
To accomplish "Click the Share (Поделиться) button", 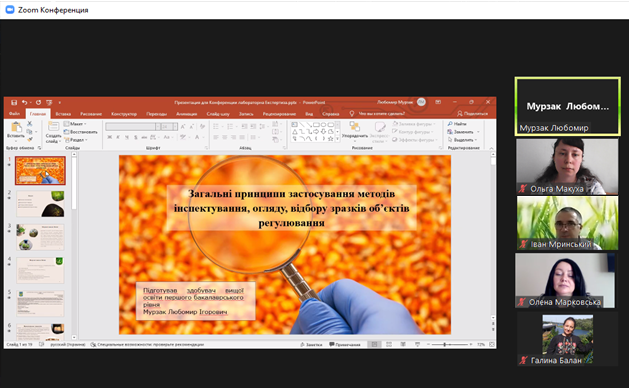I will point(473,114).
